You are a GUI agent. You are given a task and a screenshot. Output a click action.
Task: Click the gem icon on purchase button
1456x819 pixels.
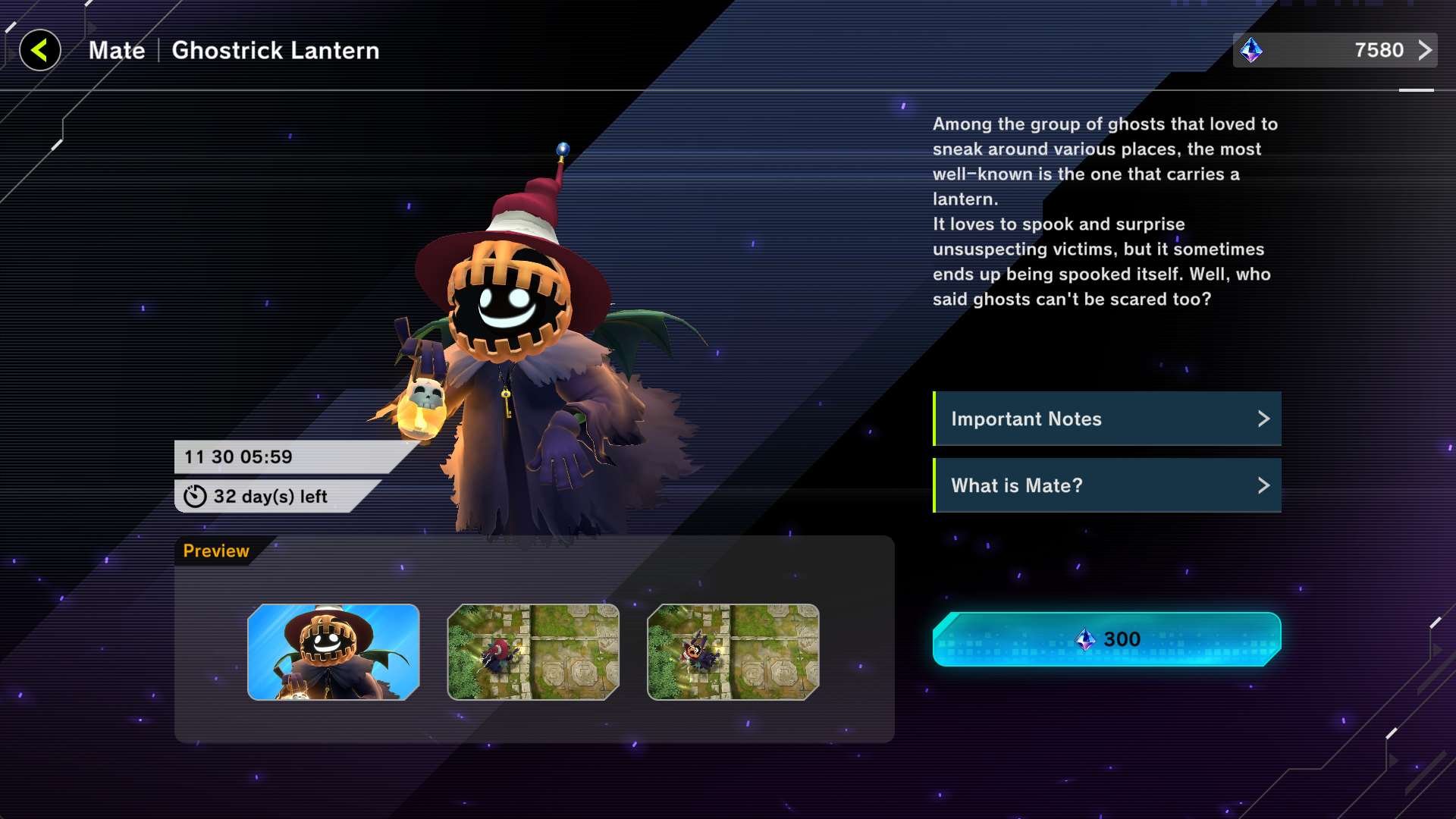coord(1086,640)
